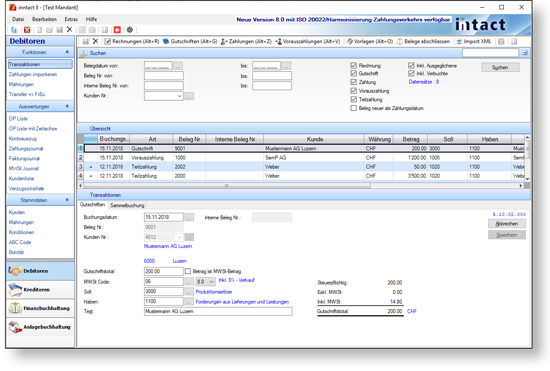Click the chart icon in the top toolbar
The image size is (550, 371).
pos(14,30)
